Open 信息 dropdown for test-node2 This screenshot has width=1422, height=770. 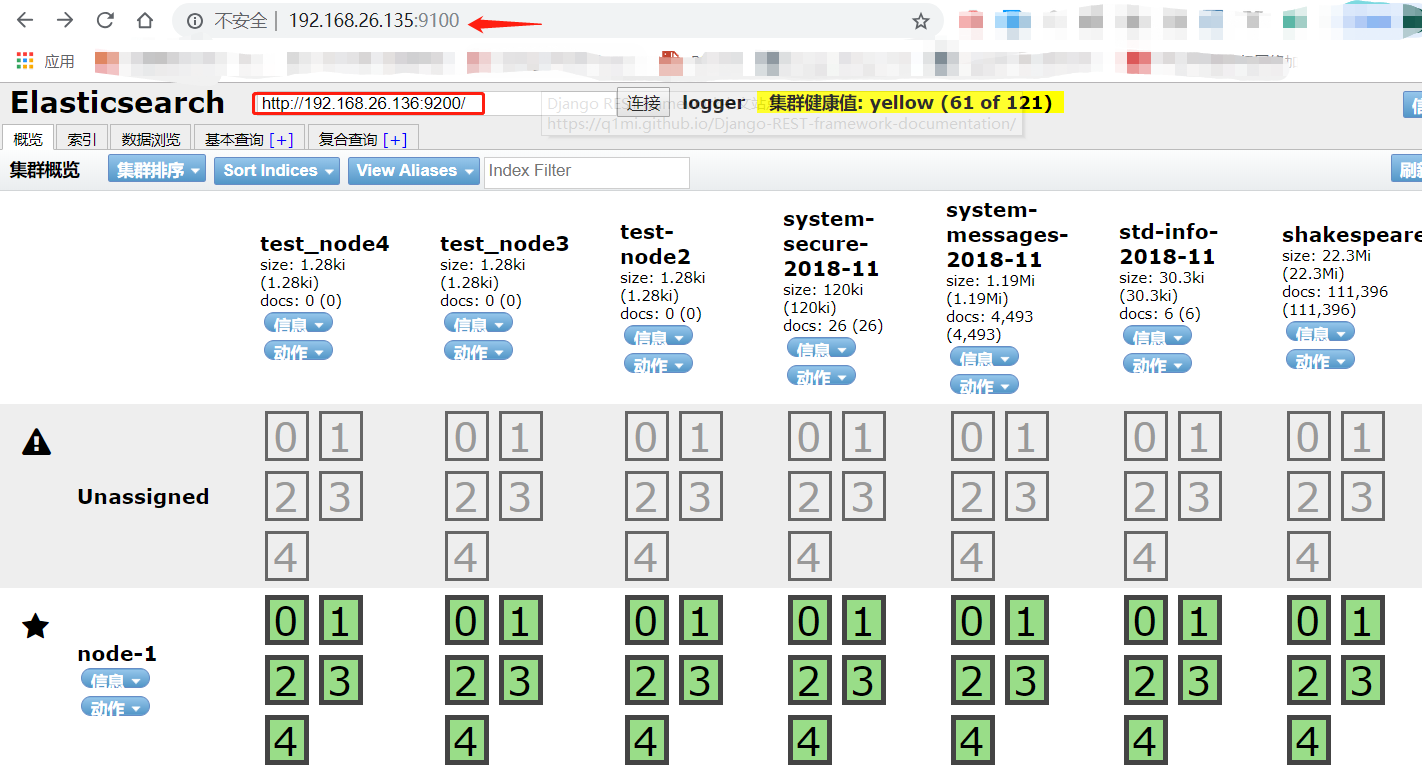click(658, 337)
